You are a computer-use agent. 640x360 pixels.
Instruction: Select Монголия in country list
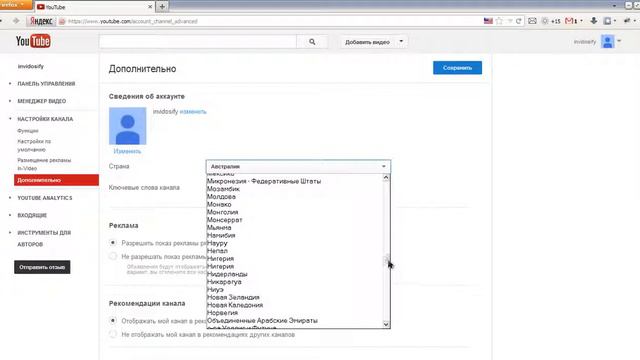coord(296,212)
